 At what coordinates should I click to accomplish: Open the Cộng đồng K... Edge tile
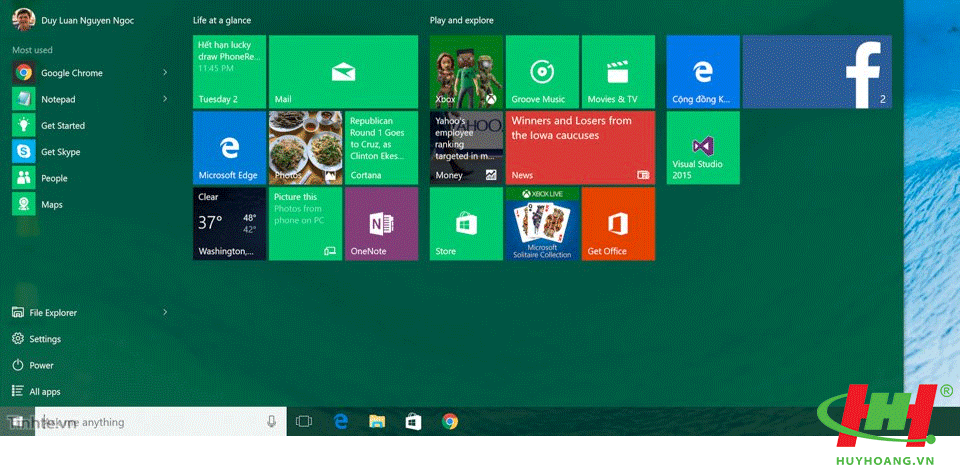(x=703, y=72)
